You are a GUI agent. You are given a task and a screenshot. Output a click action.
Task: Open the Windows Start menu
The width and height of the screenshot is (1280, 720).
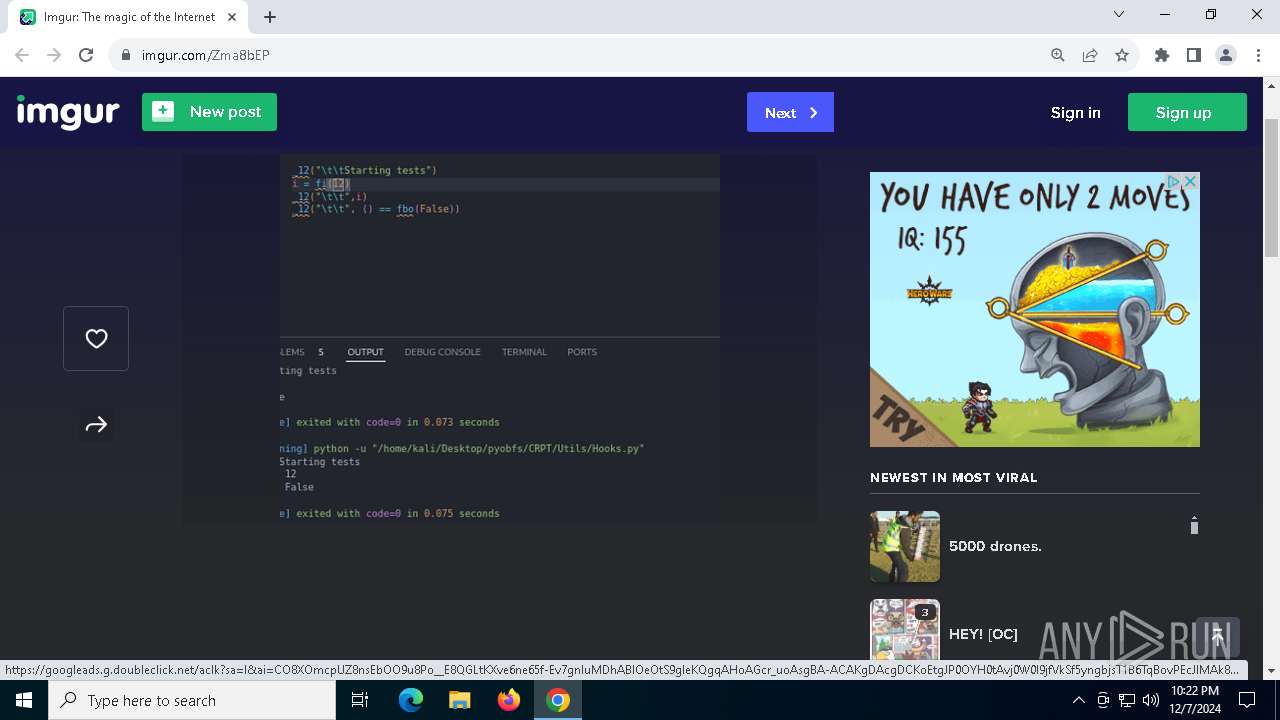(x=24, y=700)
